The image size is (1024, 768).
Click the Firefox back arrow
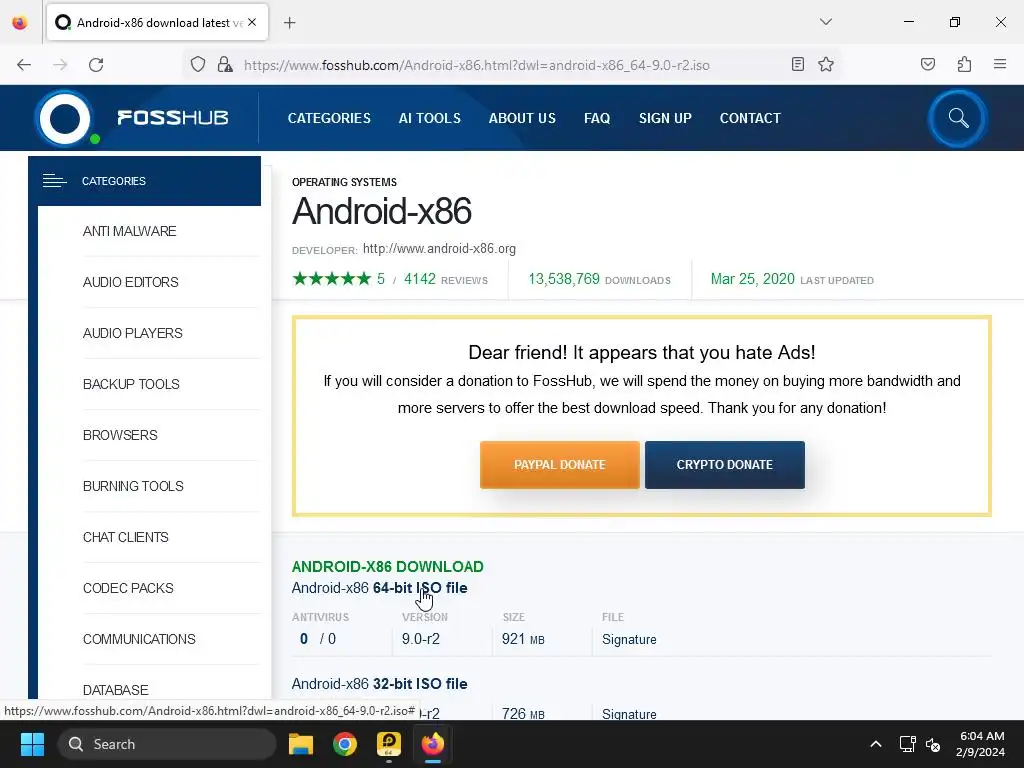click(24, 65)
